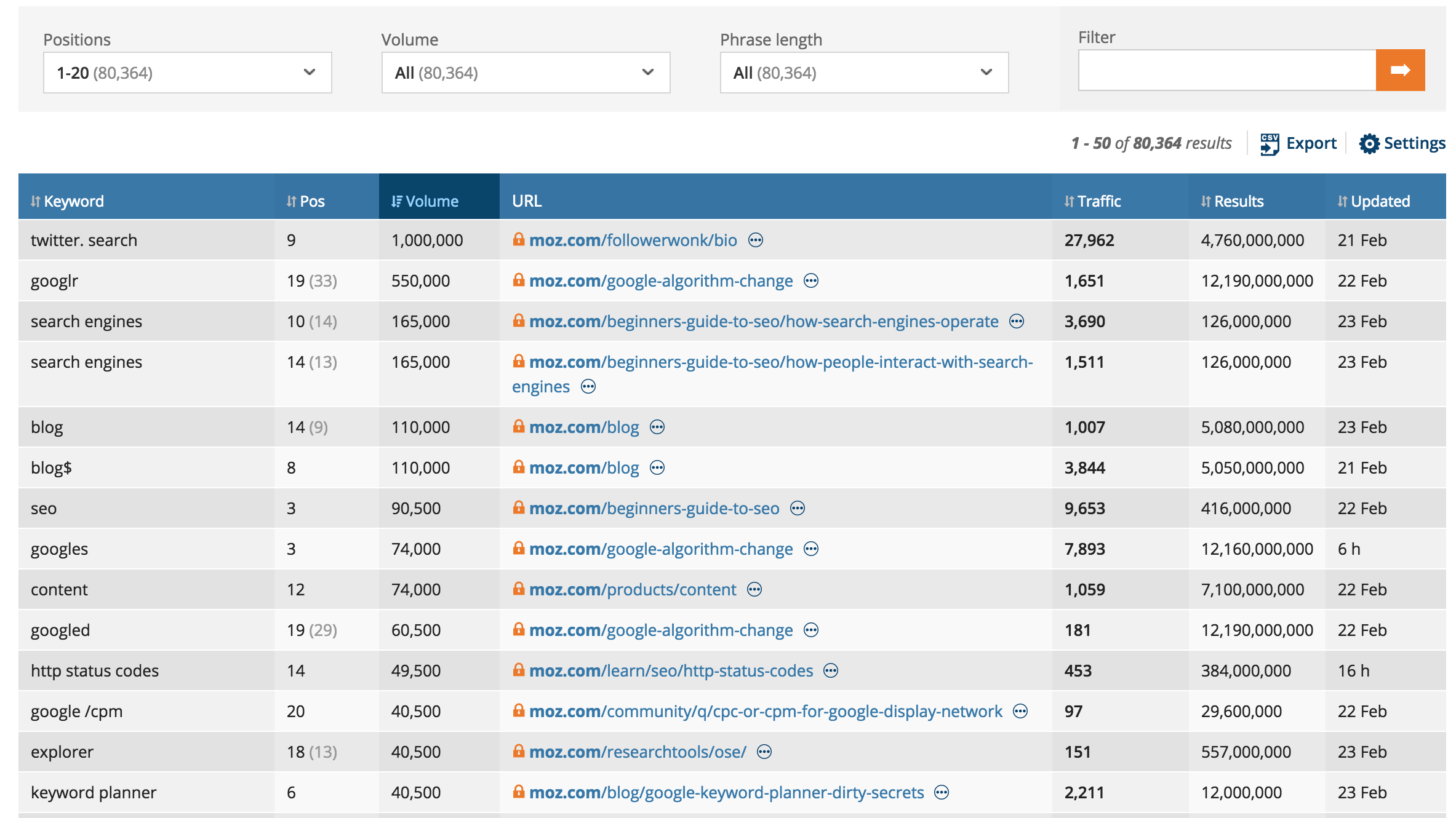
Task: Click options icon after cpc-or-cpm URL
Action: pyautogui.click(x=1020, y=711)
